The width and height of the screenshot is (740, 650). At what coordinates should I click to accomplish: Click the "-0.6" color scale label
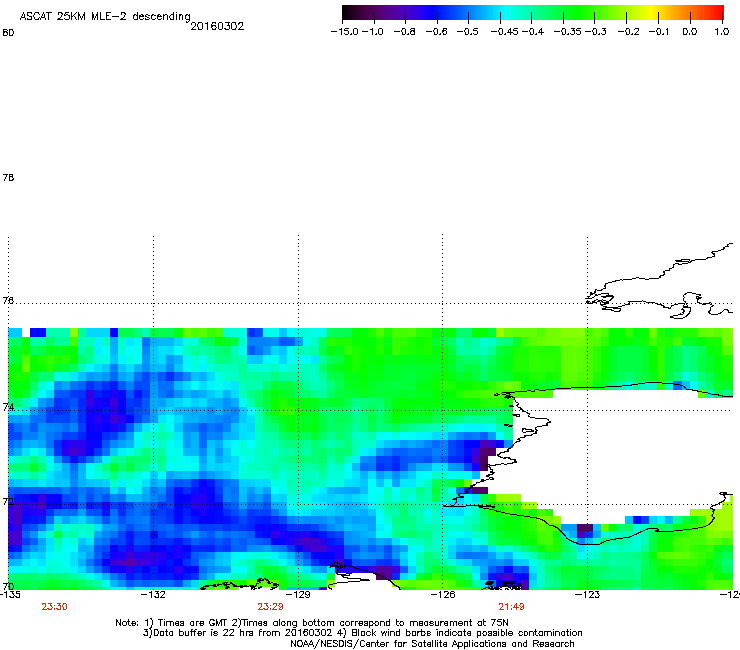coord(437,32)
